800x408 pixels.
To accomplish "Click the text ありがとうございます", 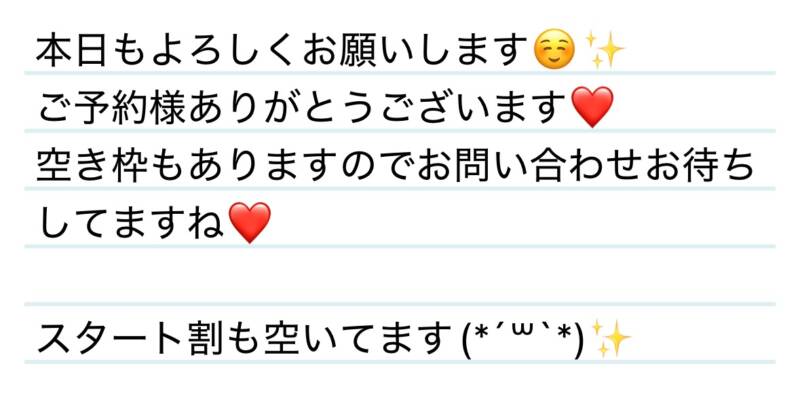I will 378,107.
